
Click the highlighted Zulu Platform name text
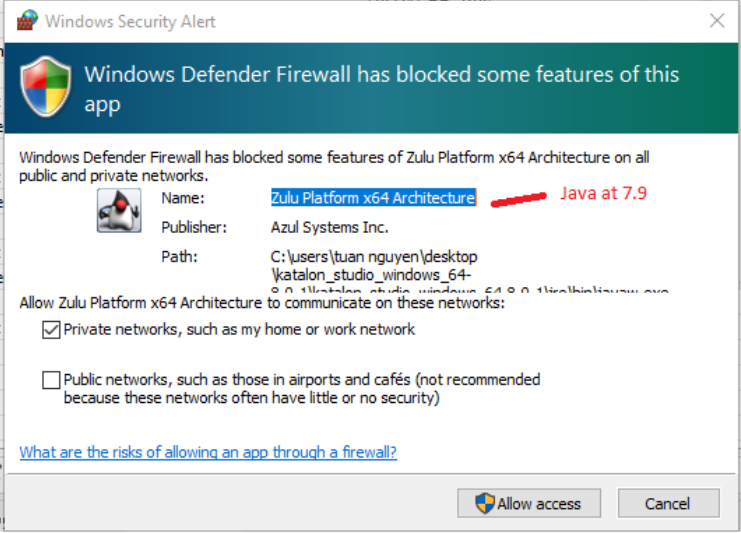tap(373, 198)
